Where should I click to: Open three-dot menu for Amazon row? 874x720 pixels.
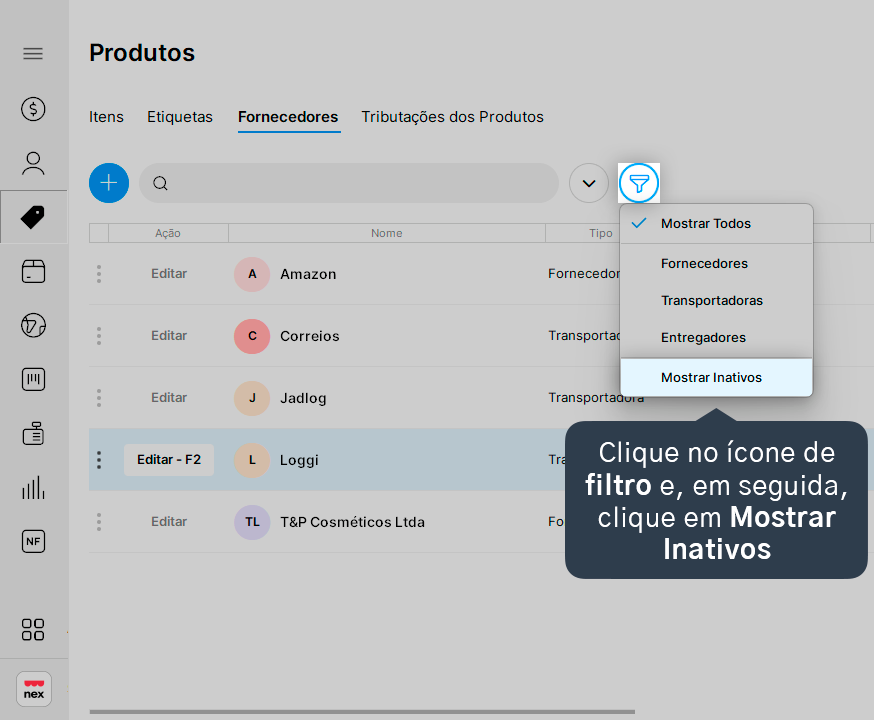99,274
